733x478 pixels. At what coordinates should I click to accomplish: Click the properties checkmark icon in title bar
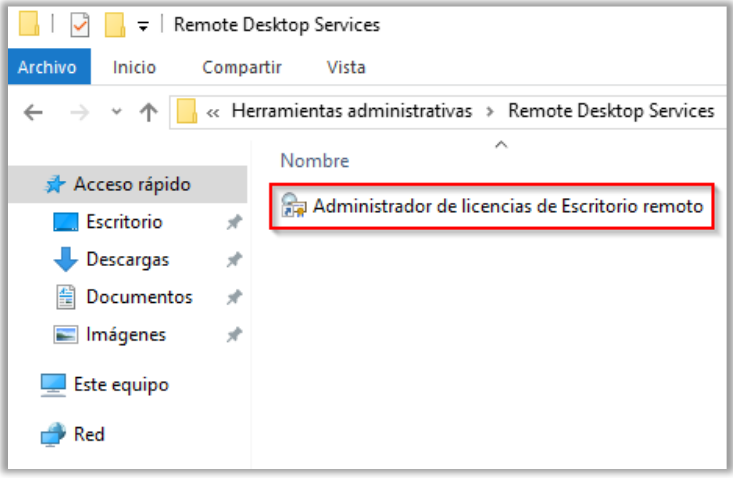pyautogui.click(x=79, y=25)
